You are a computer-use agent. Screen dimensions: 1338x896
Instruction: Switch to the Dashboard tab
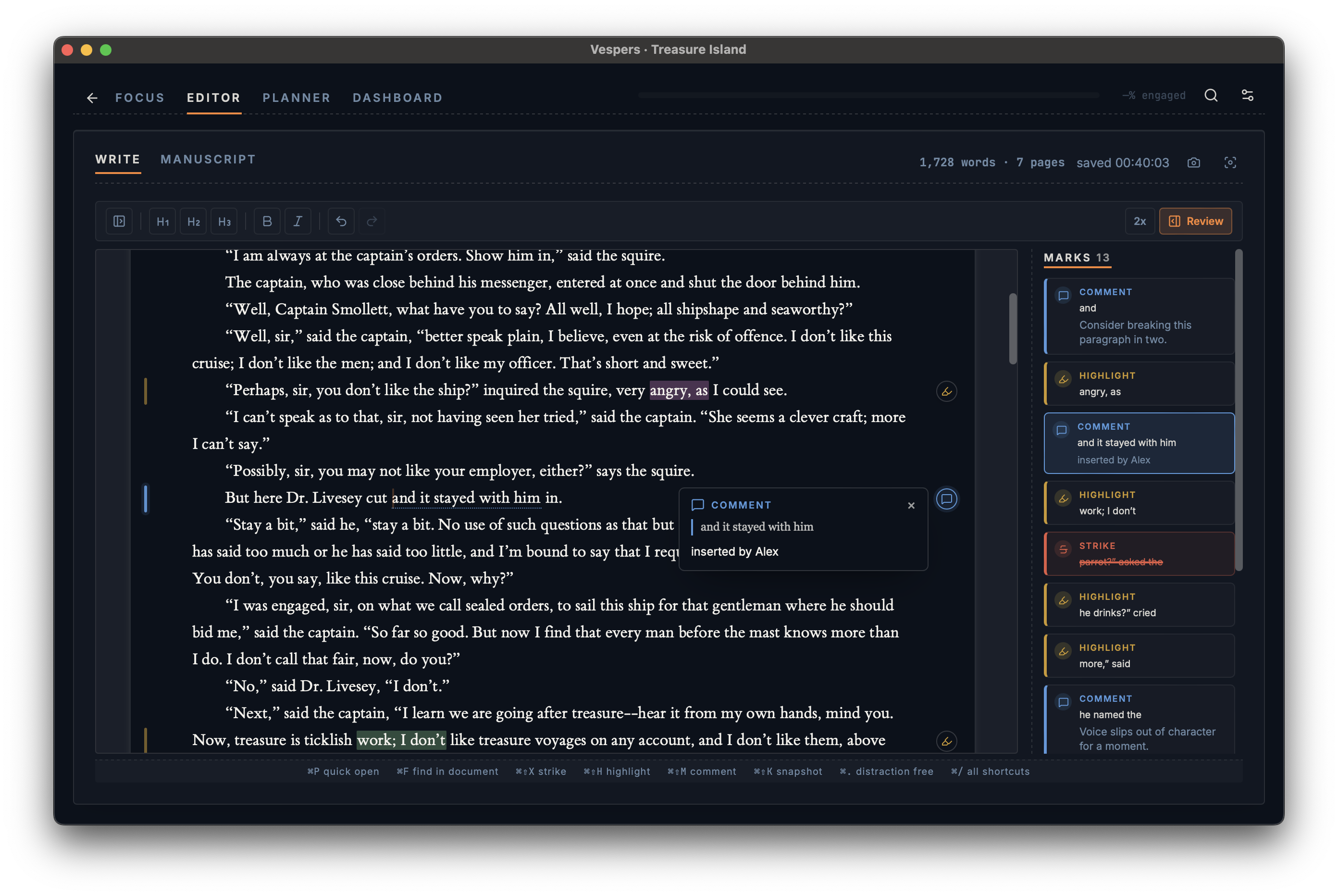pos(397,98)
